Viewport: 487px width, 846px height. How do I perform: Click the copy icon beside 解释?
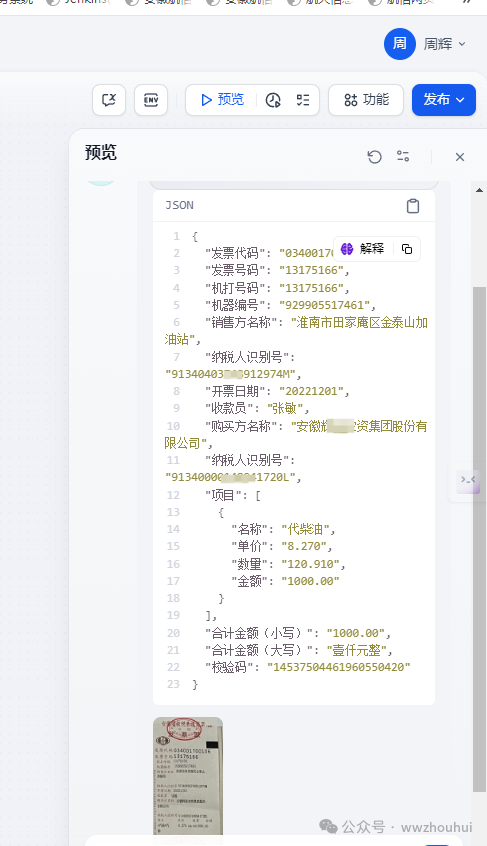407,249
